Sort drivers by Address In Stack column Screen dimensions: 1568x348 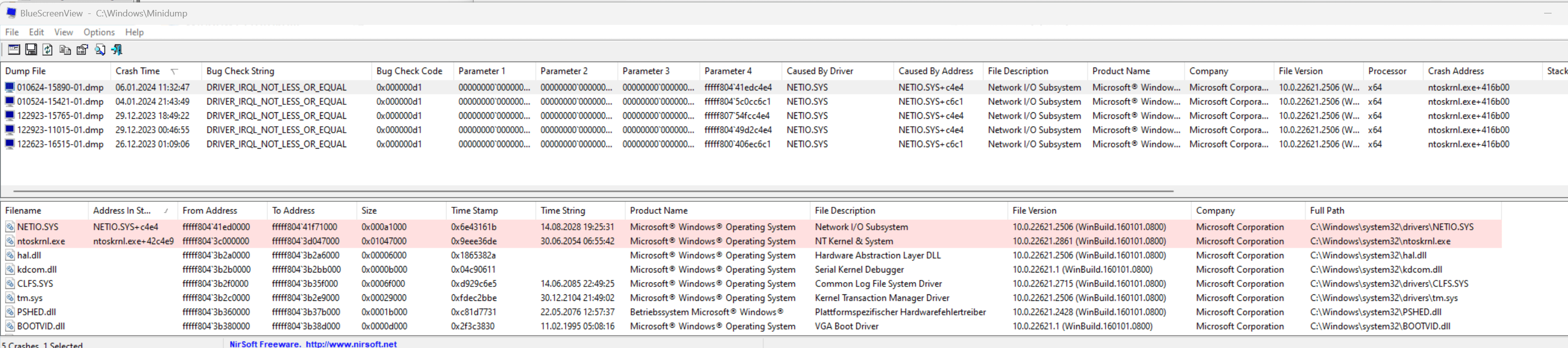pyautogui.click(x=132, y=210)
